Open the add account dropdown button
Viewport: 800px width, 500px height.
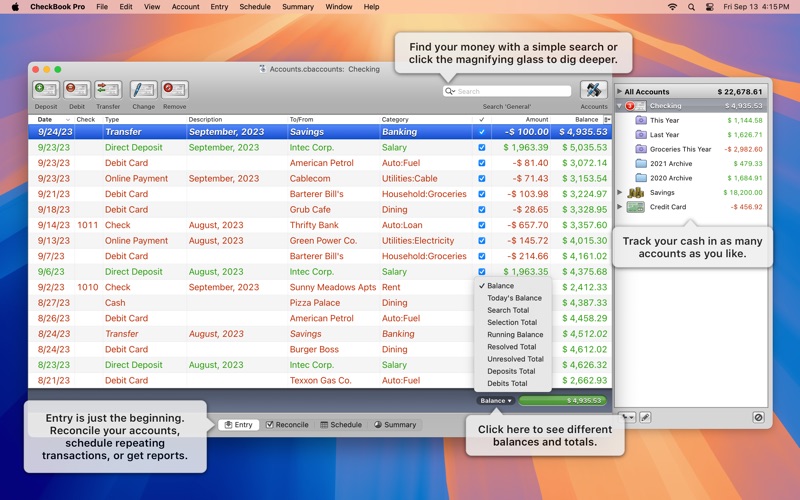(x=627, y=417)
